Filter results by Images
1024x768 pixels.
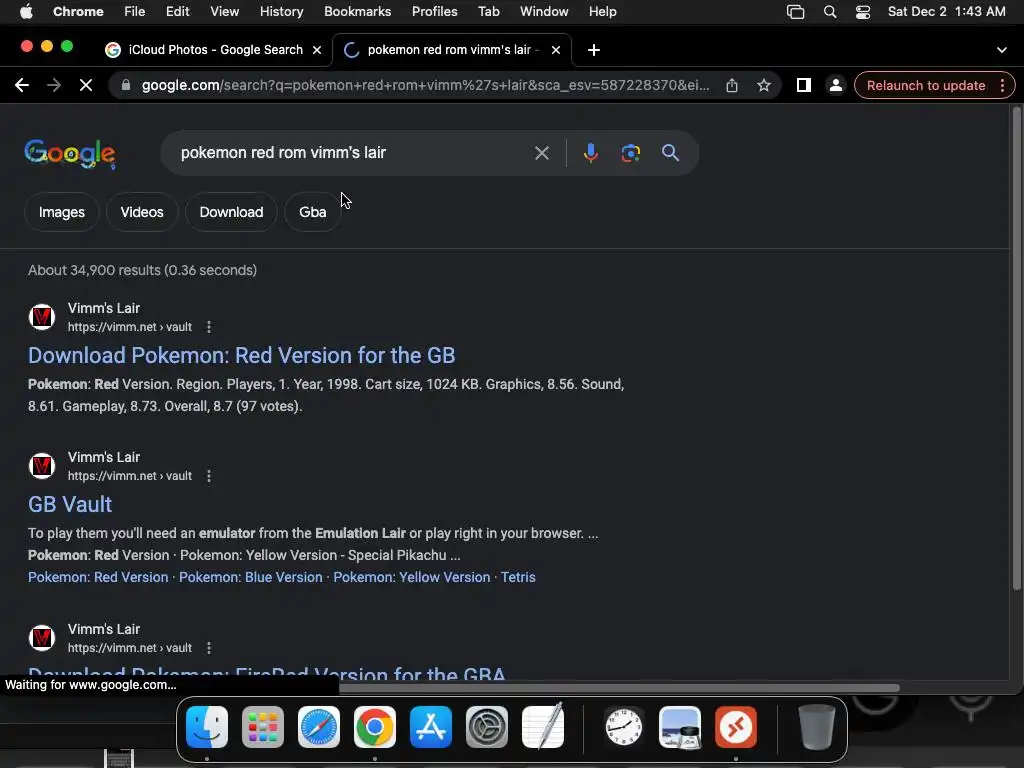[61, 212]
